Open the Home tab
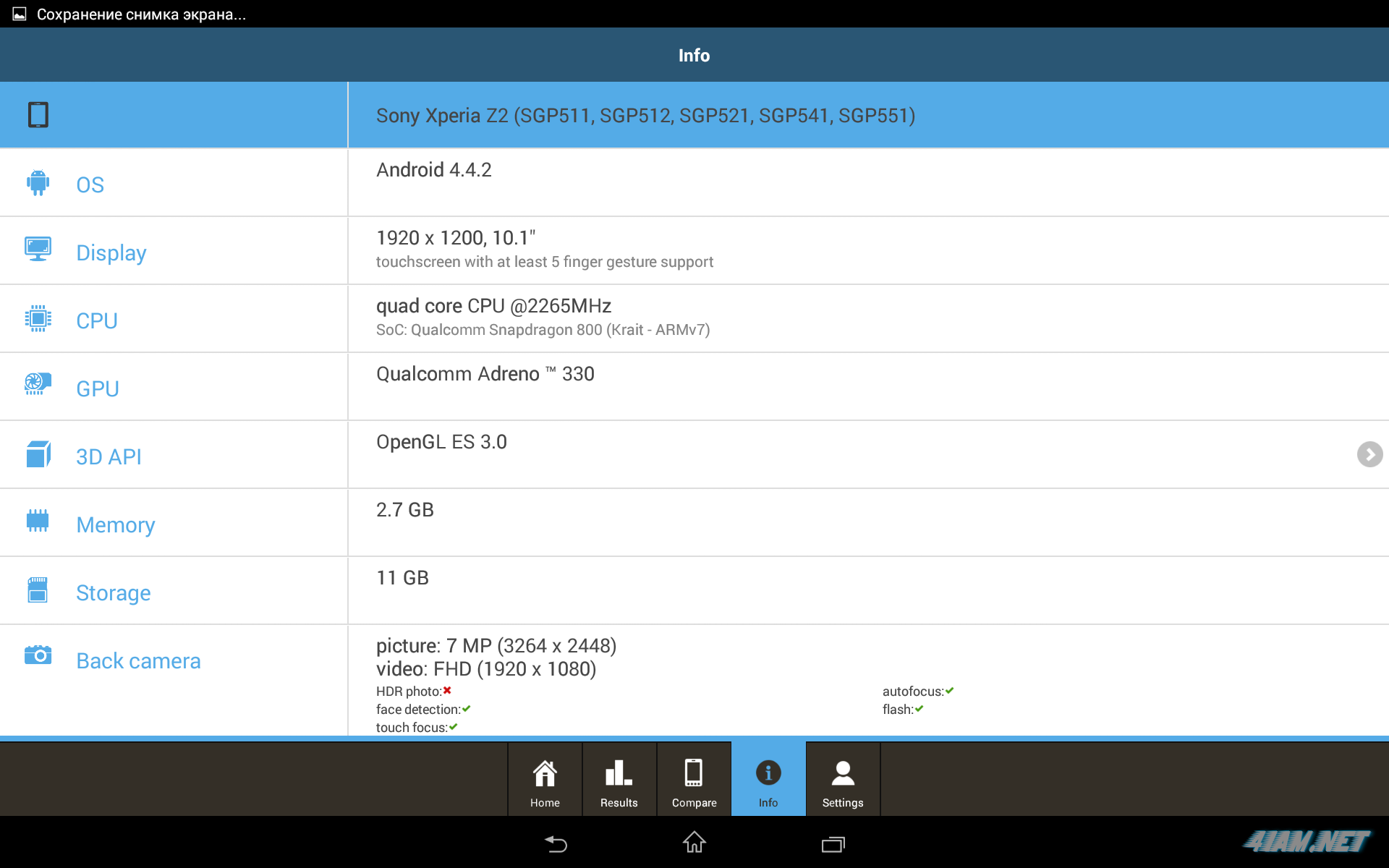Screen dimensions: 1389x868 pyautogui.click(x=545, y=780)
